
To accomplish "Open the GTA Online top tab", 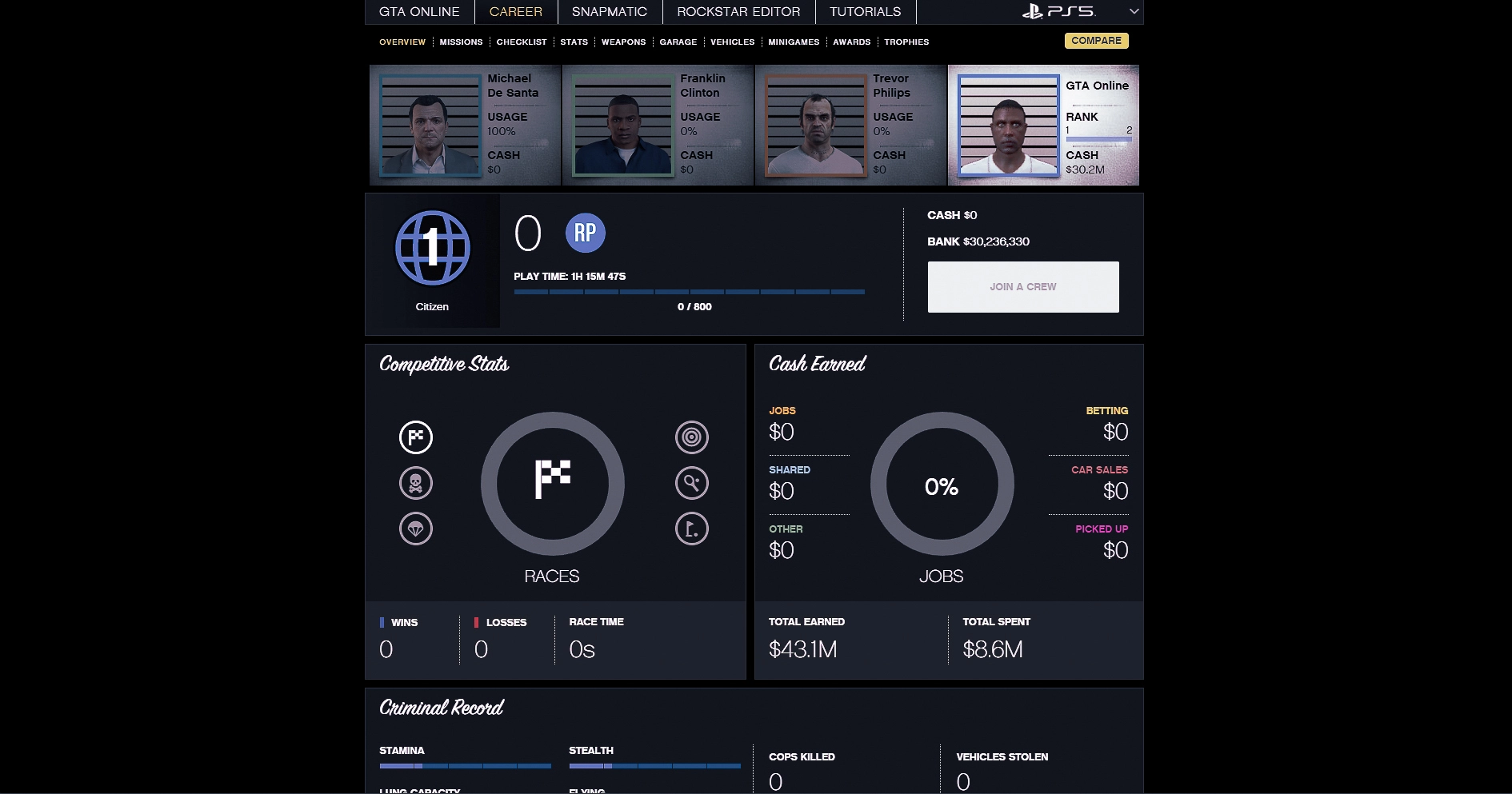I will (x=420, y=12).
